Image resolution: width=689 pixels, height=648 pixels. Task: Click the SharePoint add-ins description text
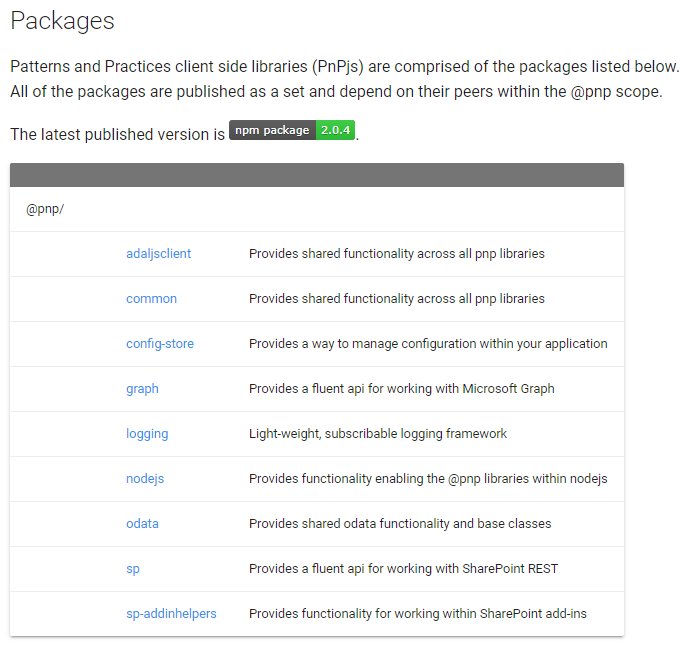(417, 614)
